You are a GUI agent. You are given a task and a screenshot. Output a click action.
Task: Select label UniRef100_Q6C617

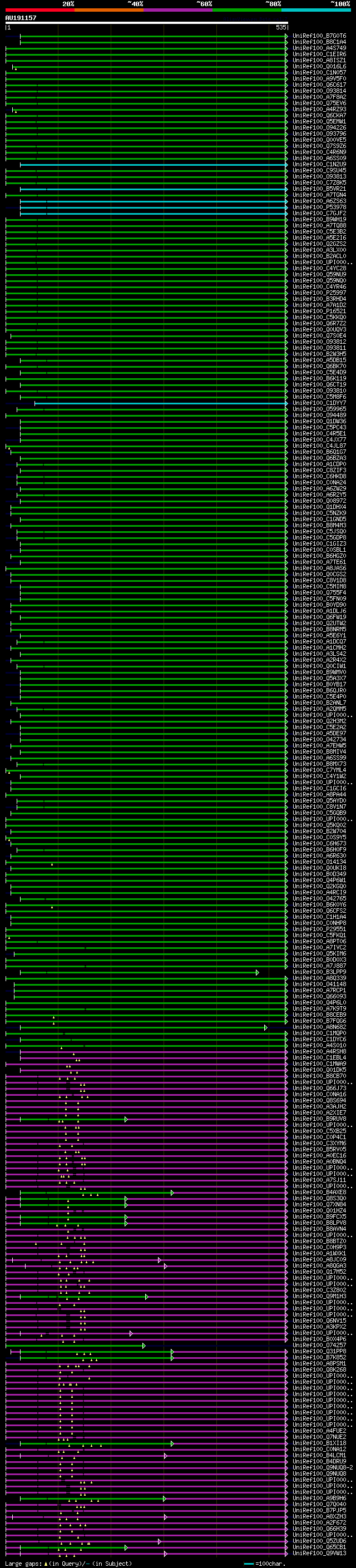click(x=319, y=85)
